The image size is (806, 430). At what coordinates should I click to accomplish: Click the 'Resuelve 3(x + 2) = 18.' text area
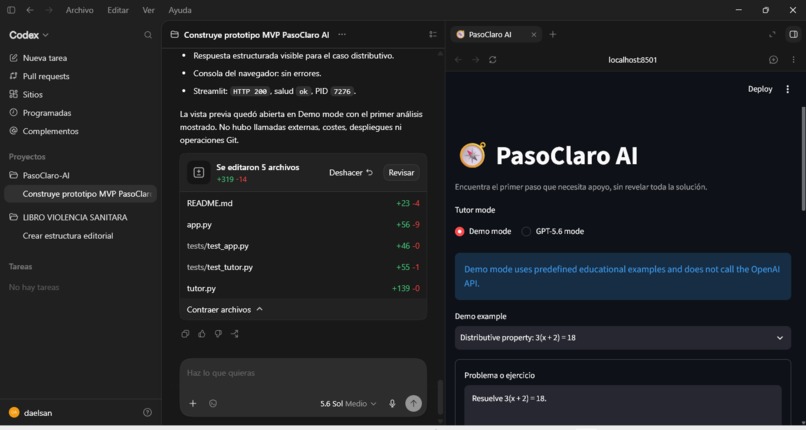[622, 405]
